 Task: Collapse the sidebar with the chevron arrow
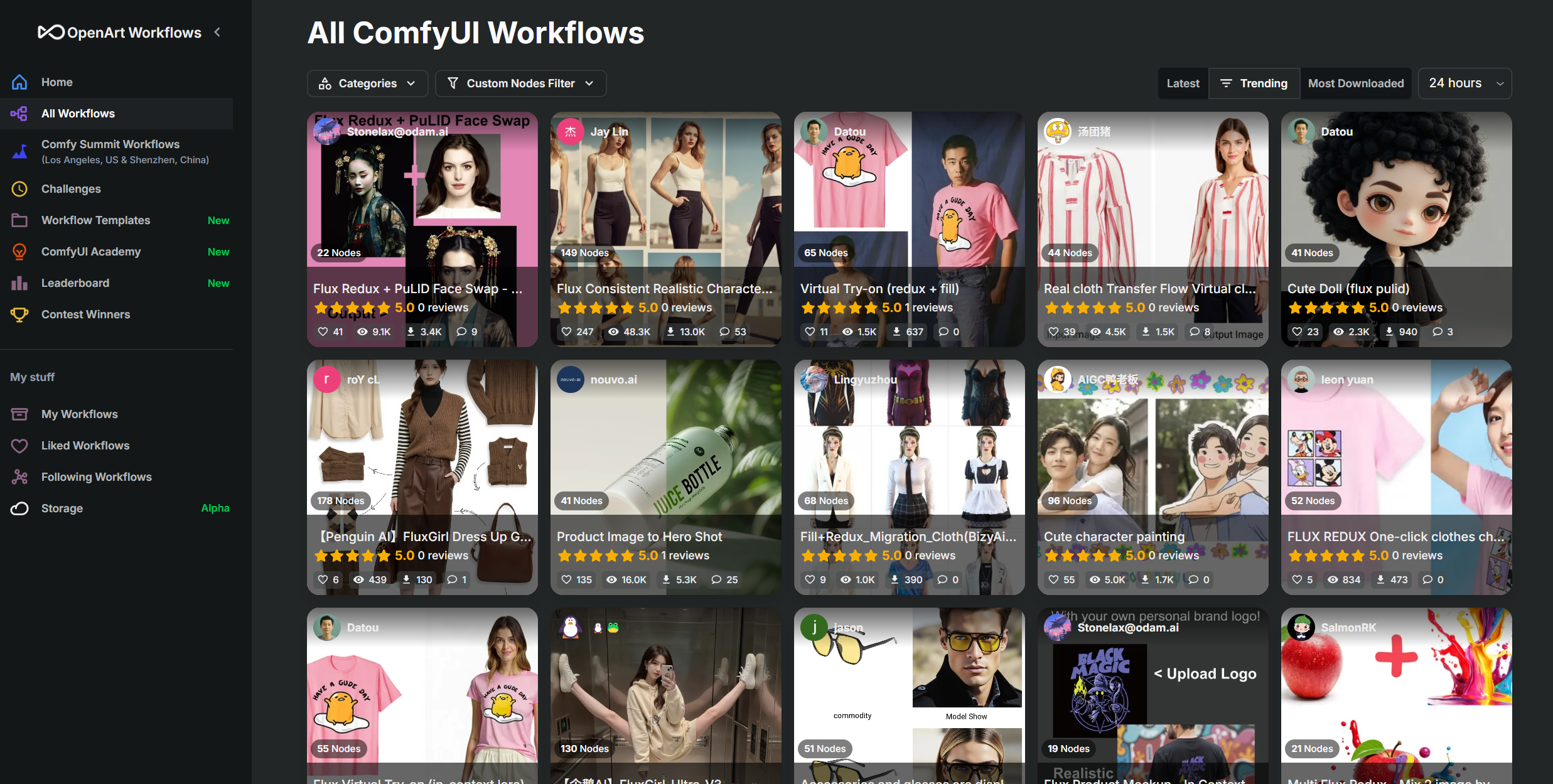tap(217, 32)
